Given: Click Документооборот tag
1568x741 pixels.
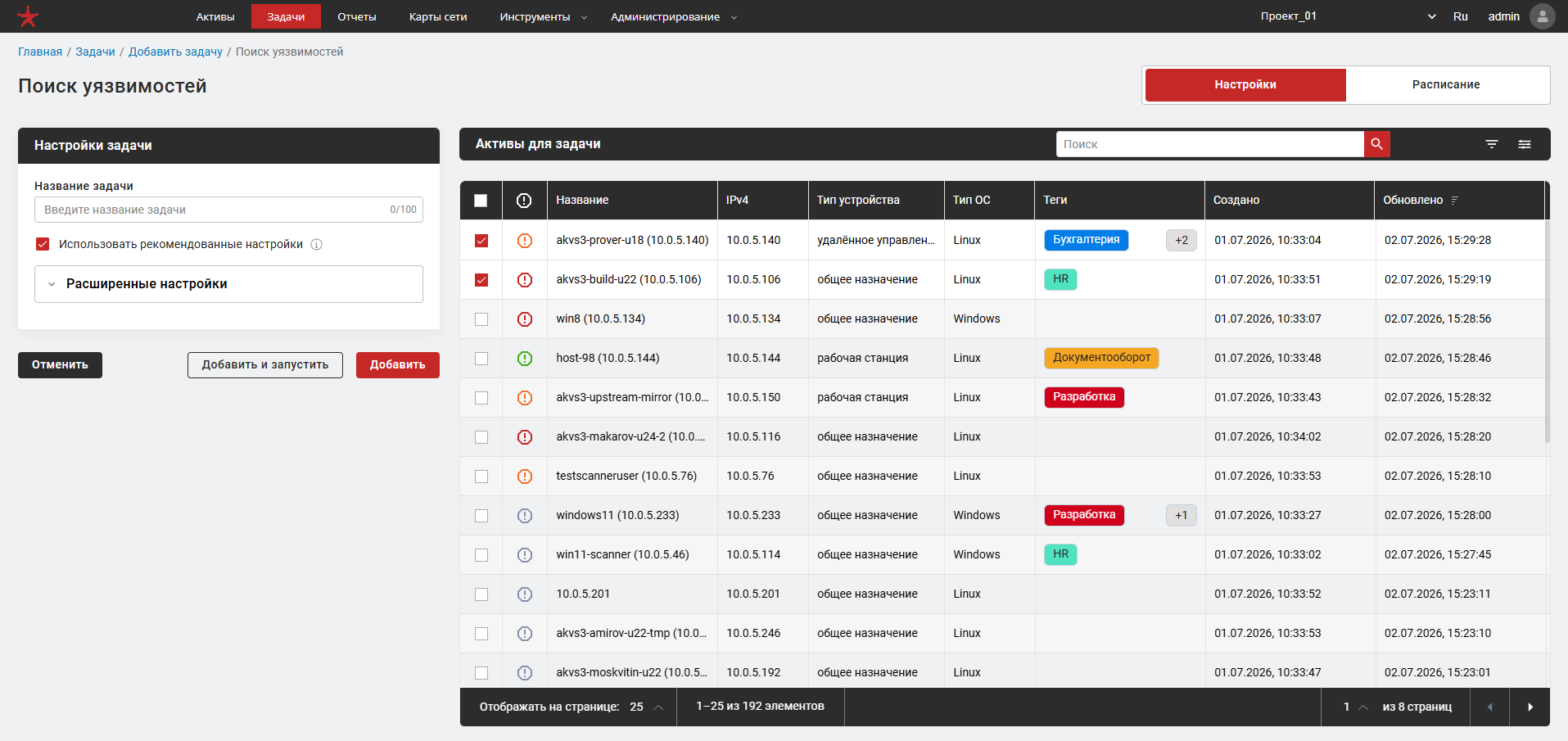Looking at the screenshot, I should 1101,358.
